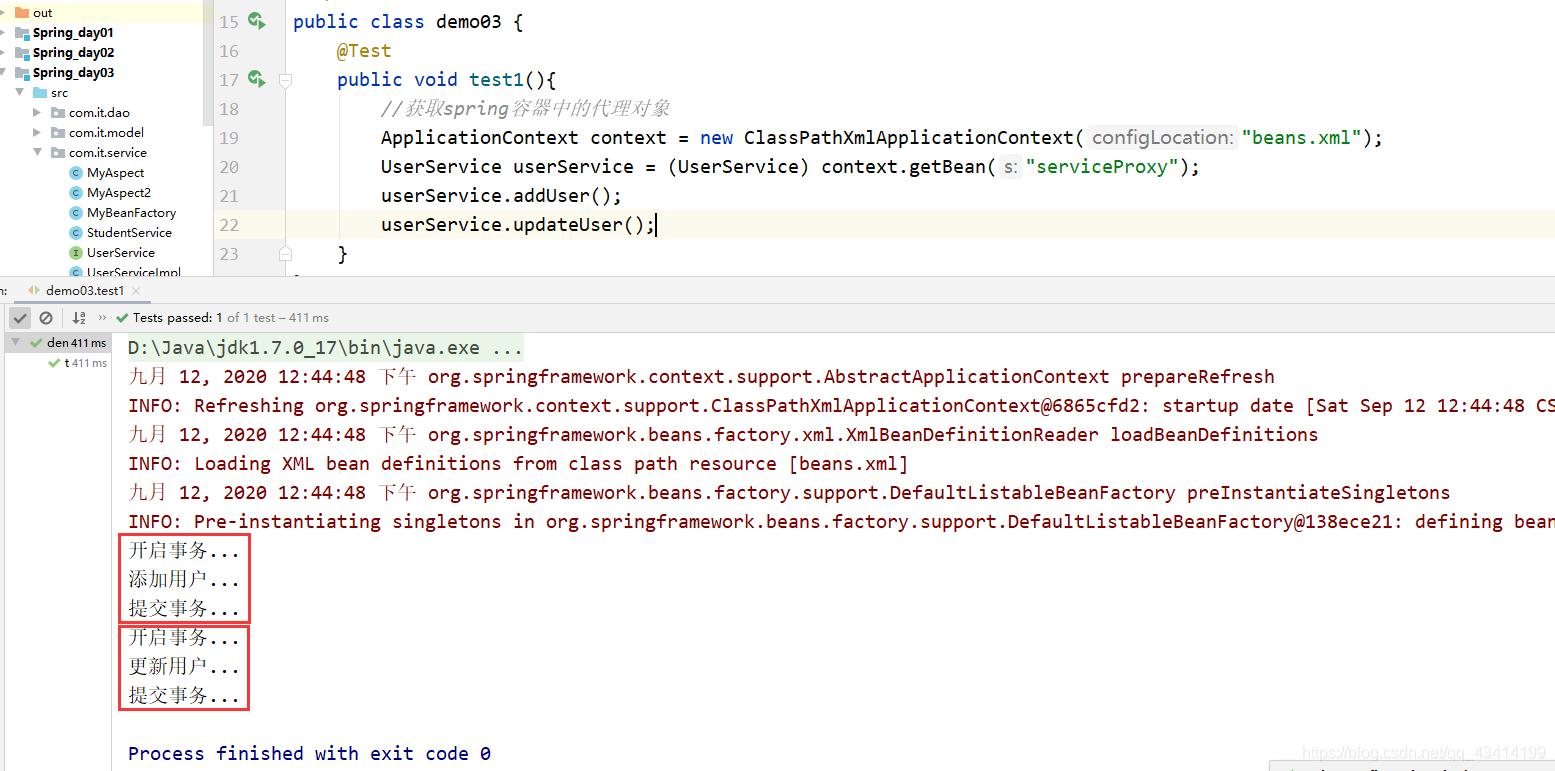
Task: Click "添加用户..." console output line
Action: point(184,580)
